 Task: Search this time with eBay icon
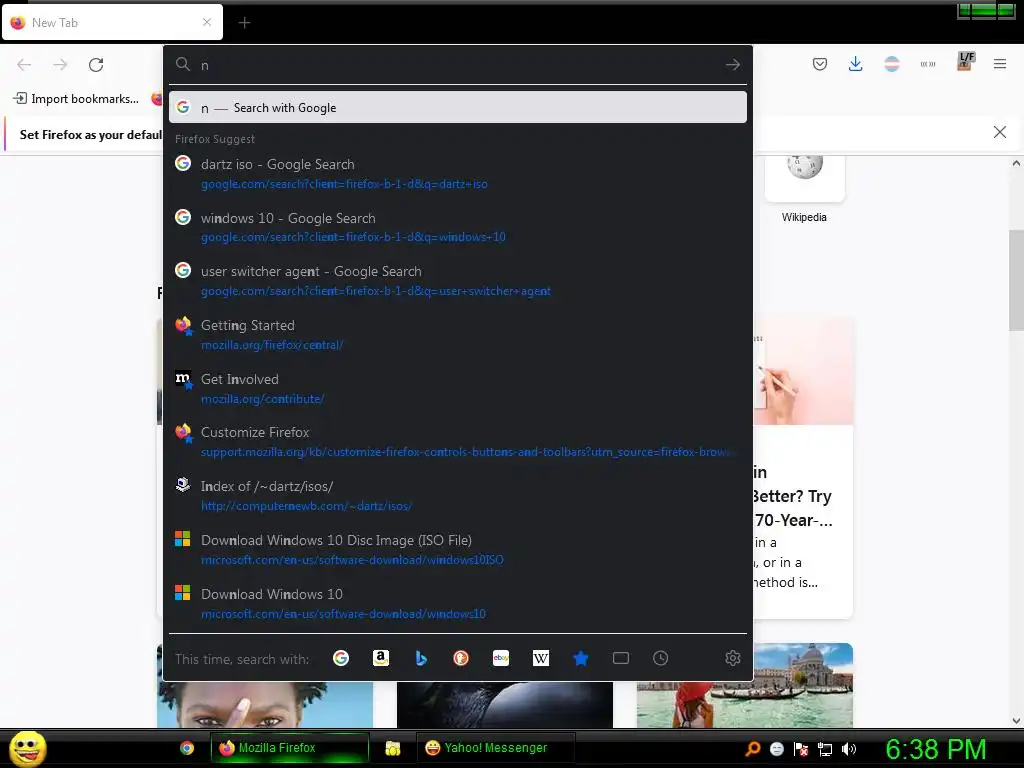pyautogui.click(x=501, y=658)
